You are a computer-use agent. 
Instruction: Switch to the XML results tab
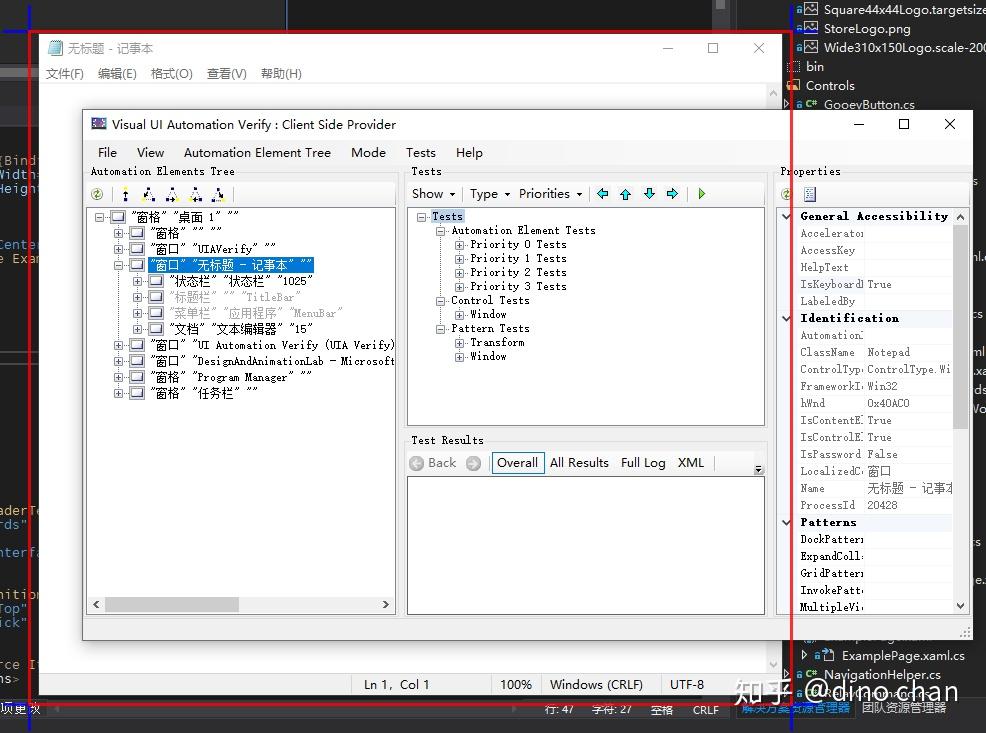[x=691, y=463]
